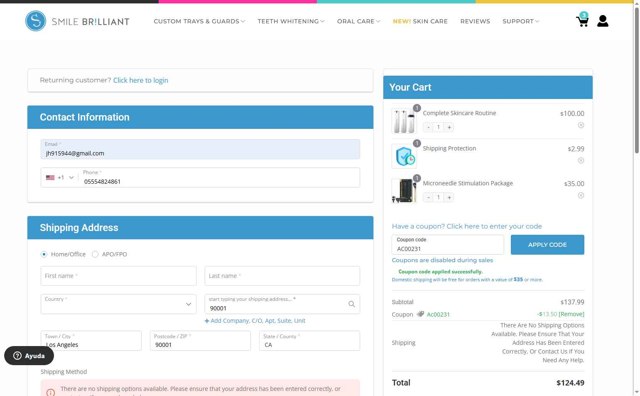Click the Microneedle Stimulation Package item name
The image size is (640, 396).
click(468, 183)
